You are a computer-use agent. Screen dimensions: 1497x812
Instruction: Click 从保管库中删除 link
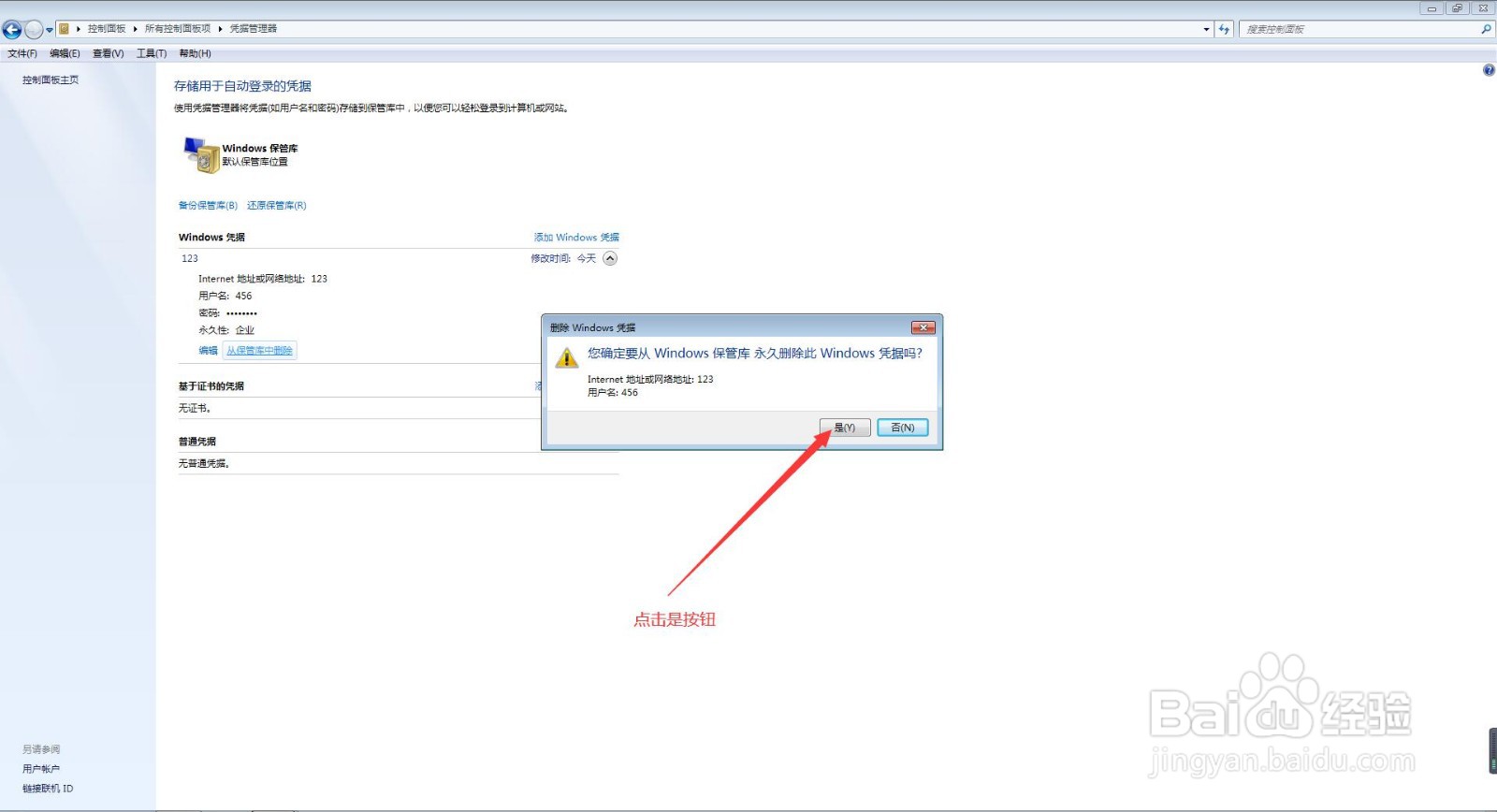tap(260, 350)
